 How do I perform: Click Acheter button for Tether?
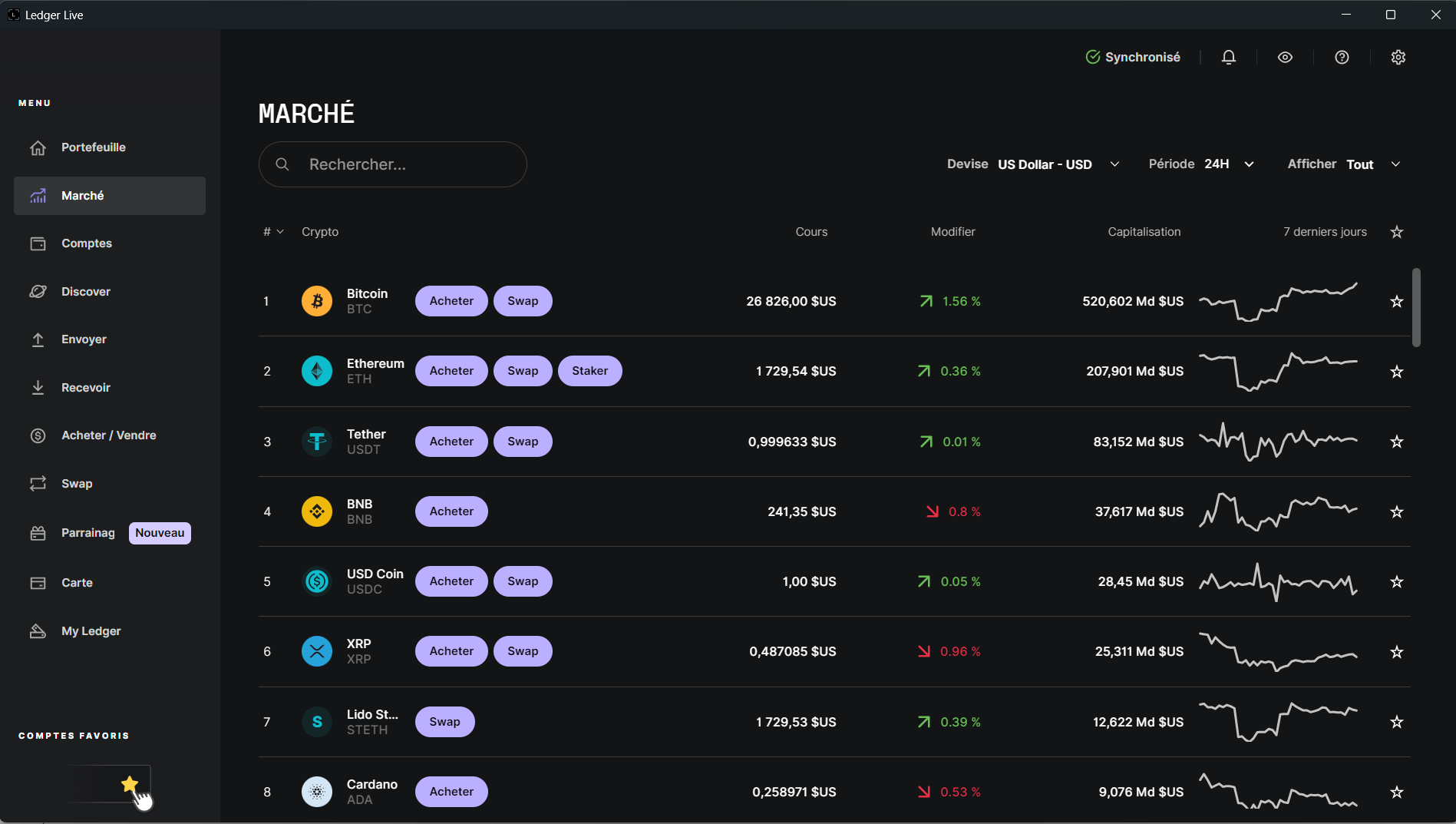pyautogui.click(x=451, y=442)
